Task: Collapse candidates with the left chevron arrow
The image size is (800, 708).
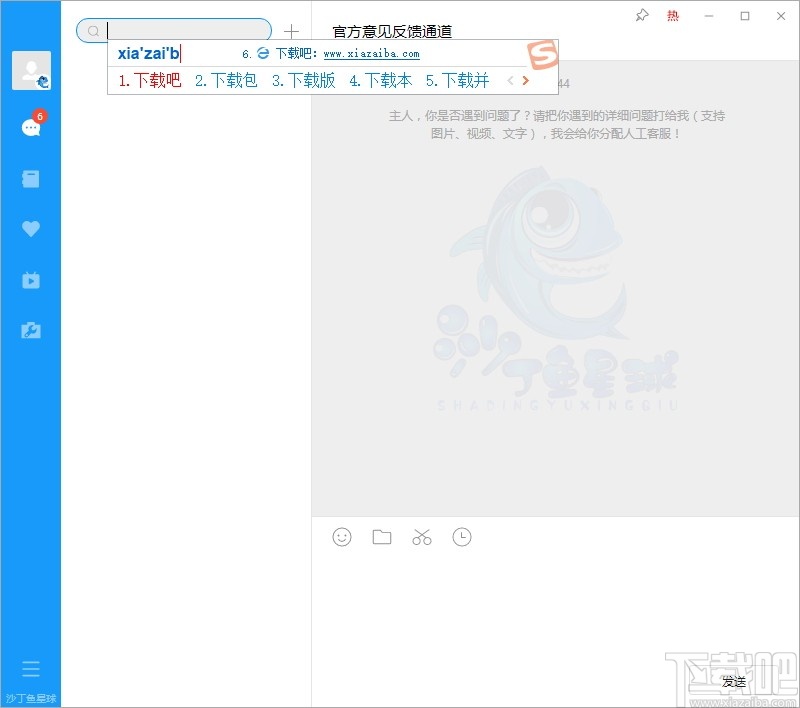Action: [x=510, y=81]
